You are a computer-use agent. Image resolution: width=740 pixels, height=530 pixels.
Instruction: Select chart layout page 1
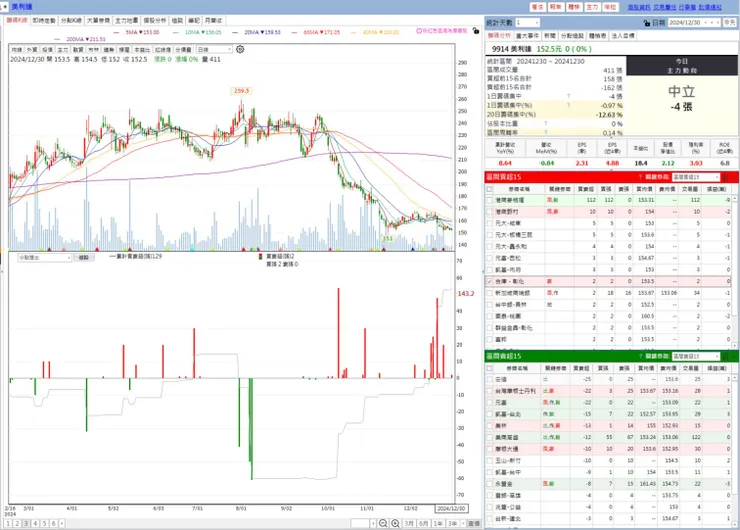(8, 523)
